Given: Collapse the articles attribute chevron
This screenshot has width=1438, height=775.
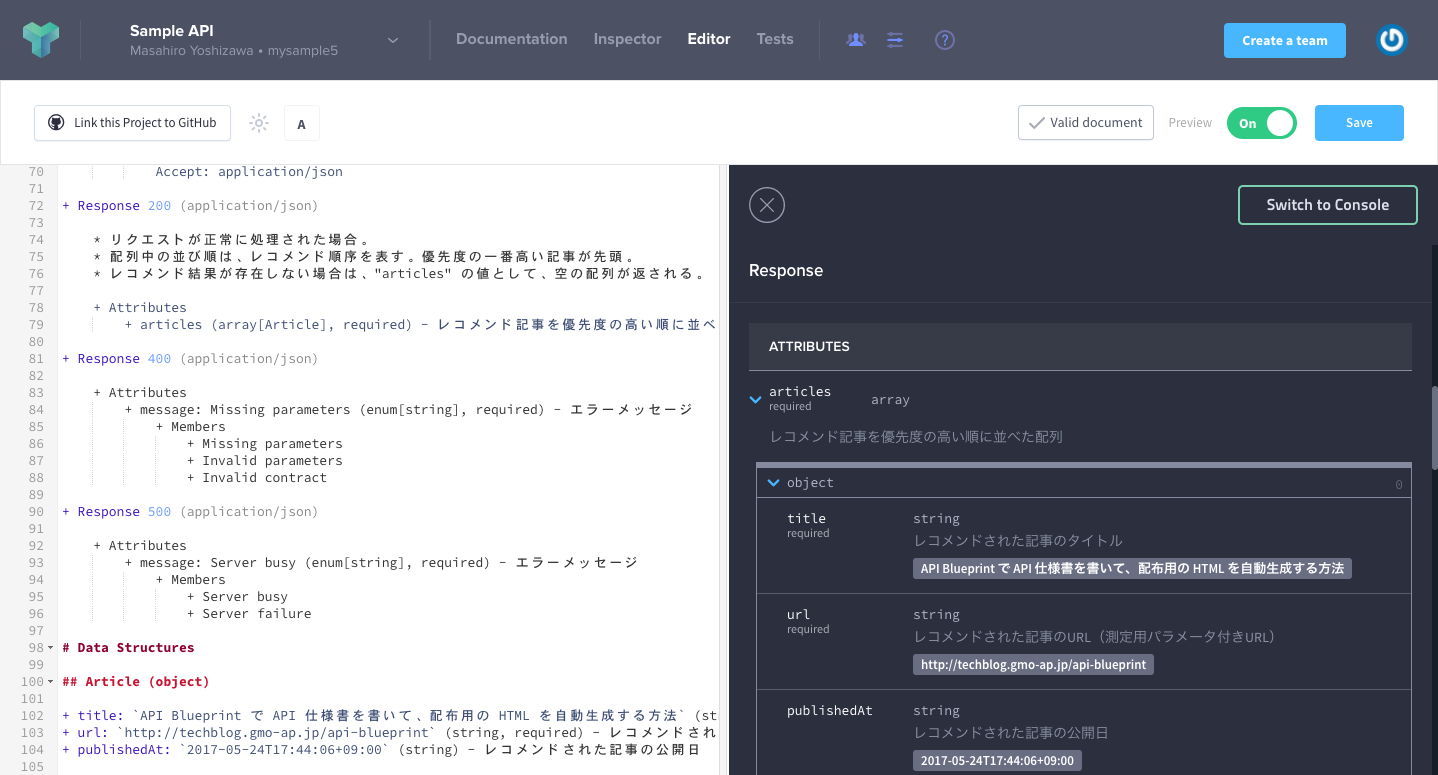Looking at the screenshot, I should click(756, 400).
